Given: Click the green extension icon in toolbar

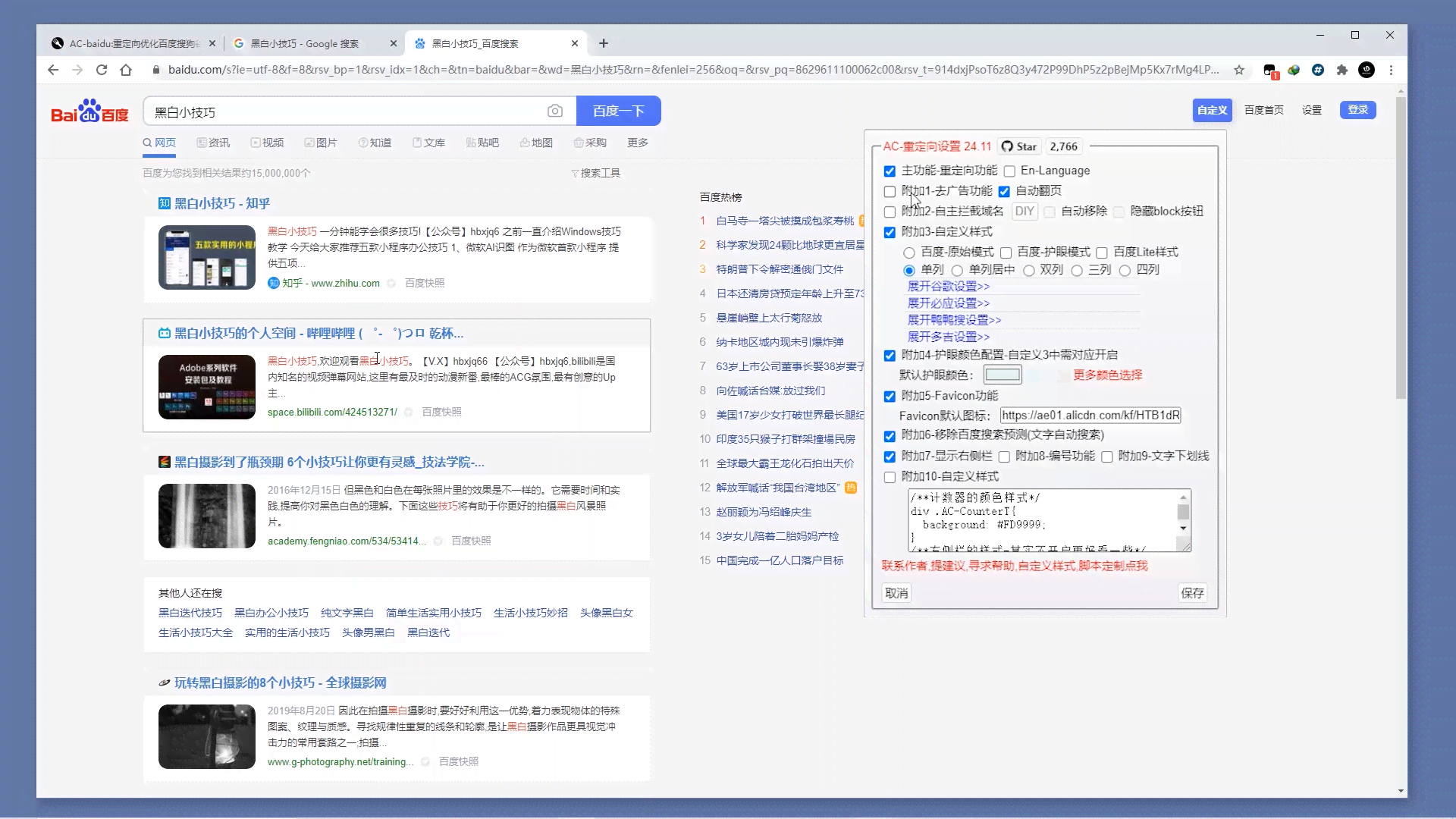Looking at the screenshot, I should point(1294,70).
